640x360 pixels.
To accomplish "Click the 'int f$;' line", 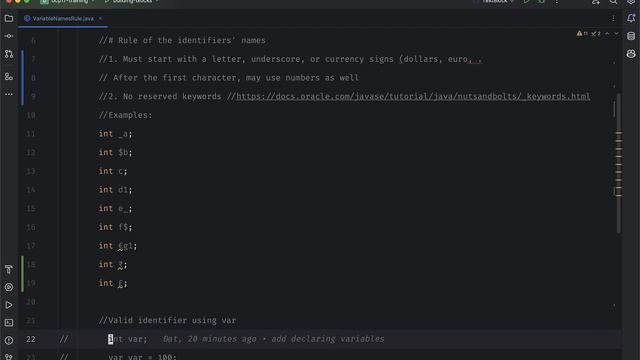I will 116,227.
